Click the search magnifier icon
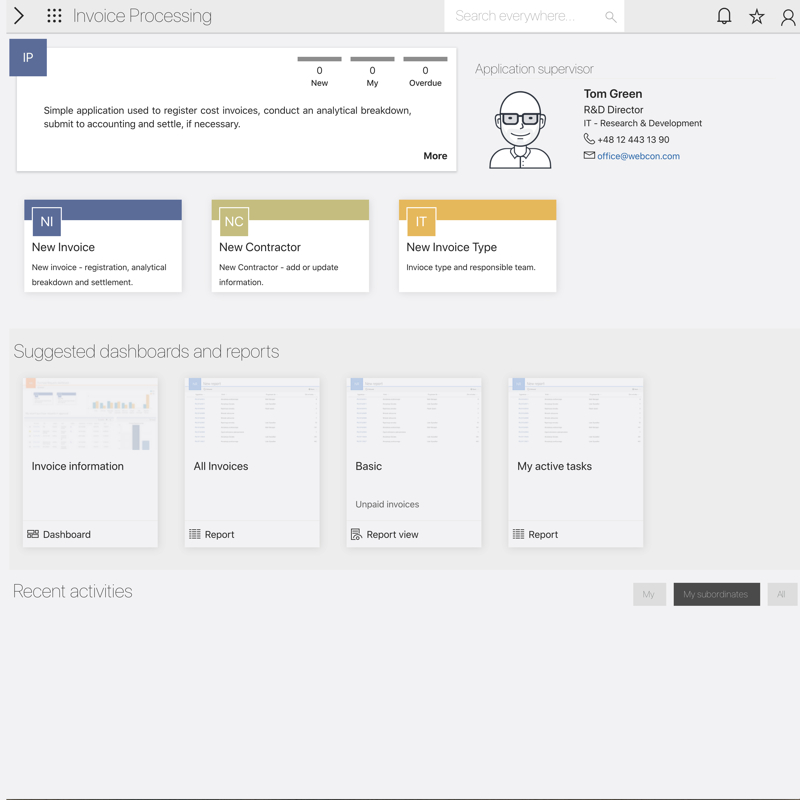Screen dimensions: 800x800 click(x=610, y=17)
